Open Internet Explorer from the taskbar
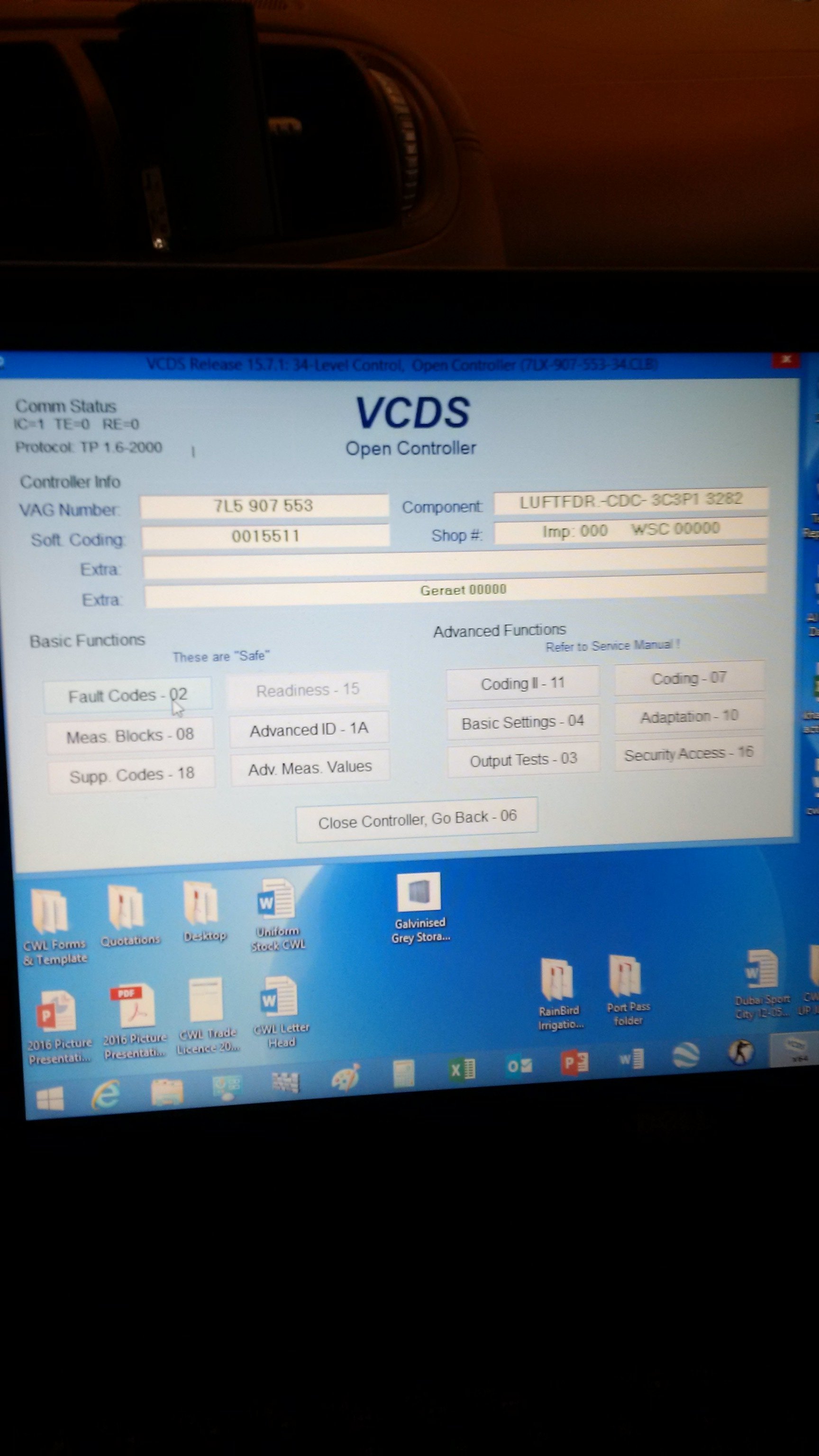Viewport: 819px width, 1456px height. (106, 1095)
